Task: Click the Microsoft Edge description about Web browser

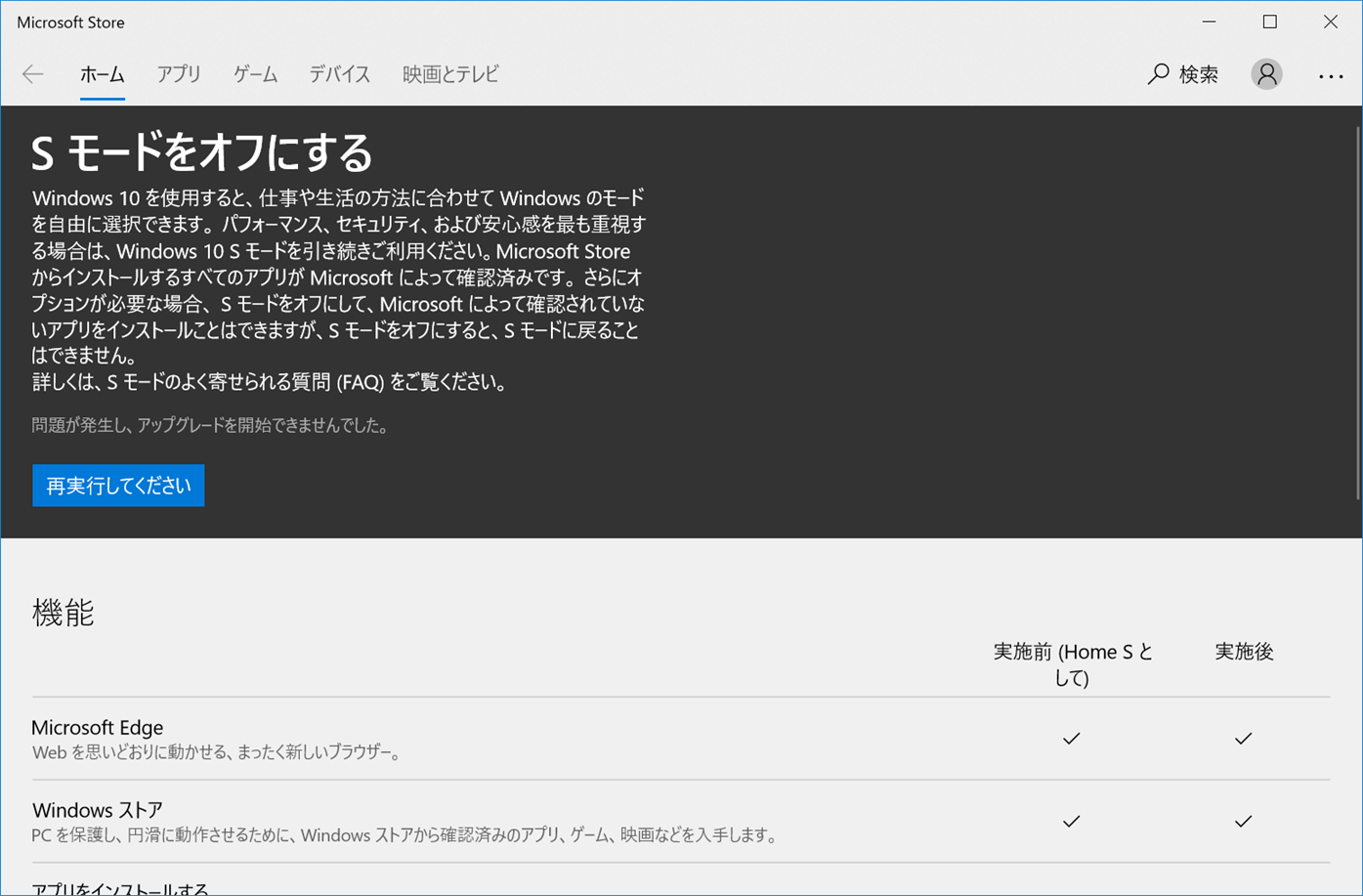Action: click(x=217, y=753)
